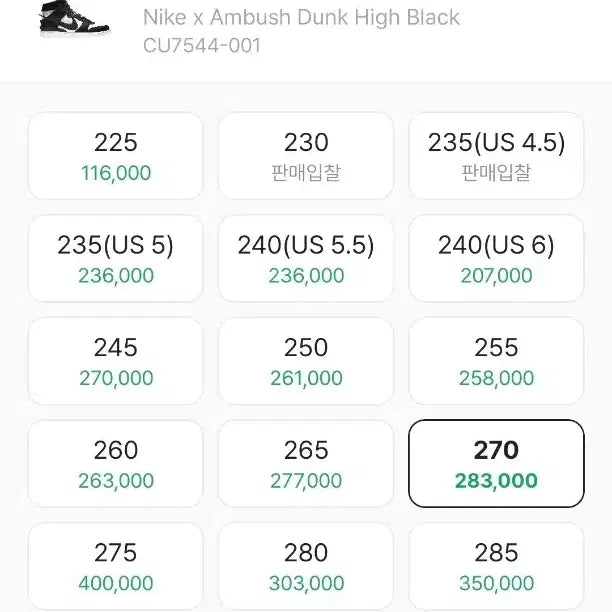Click the CU7544-001 model number
The width and height of the screenshot is (612, 612).
202,45
